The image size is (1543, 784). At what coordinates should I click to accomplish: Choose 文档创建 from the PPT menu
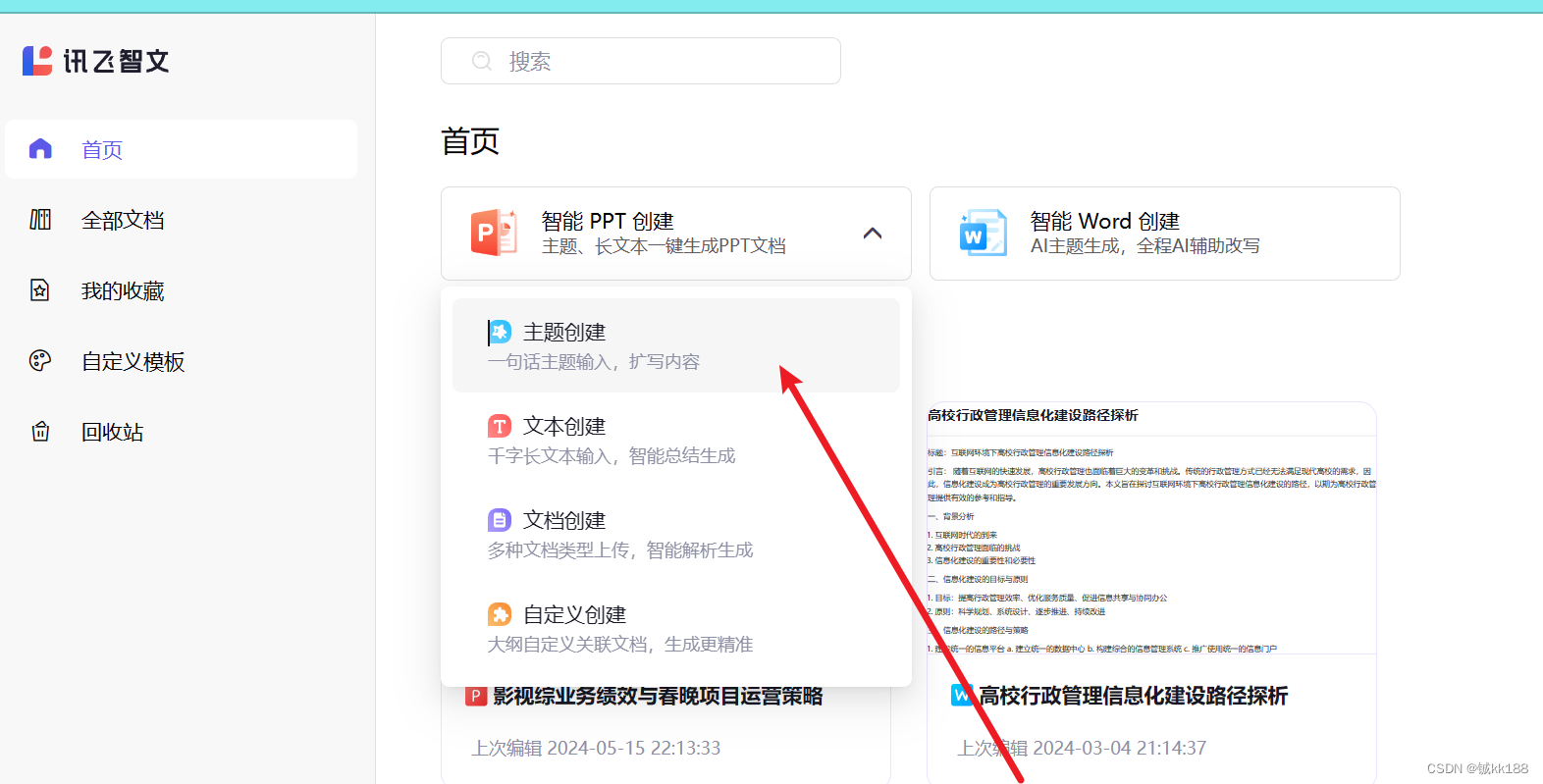pos(676,534)
